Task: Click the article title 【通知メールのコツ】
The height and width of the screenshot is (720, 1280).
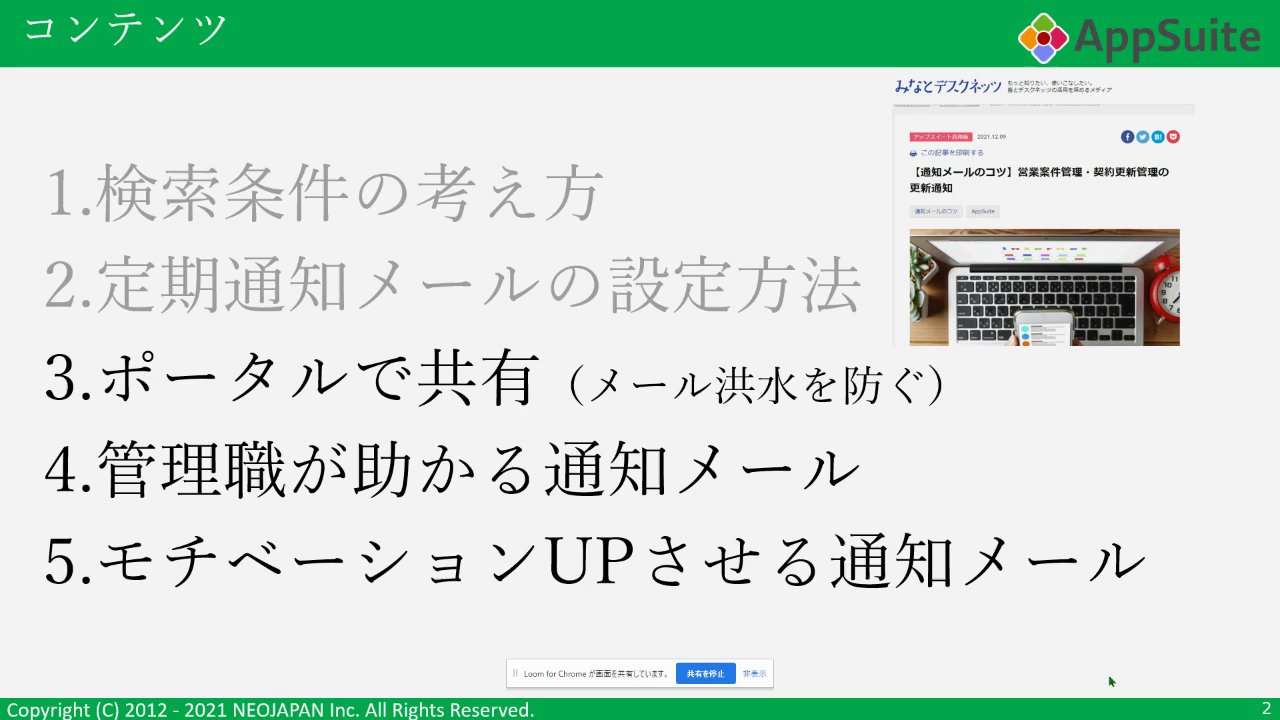Action: [x=1039, y=180]
